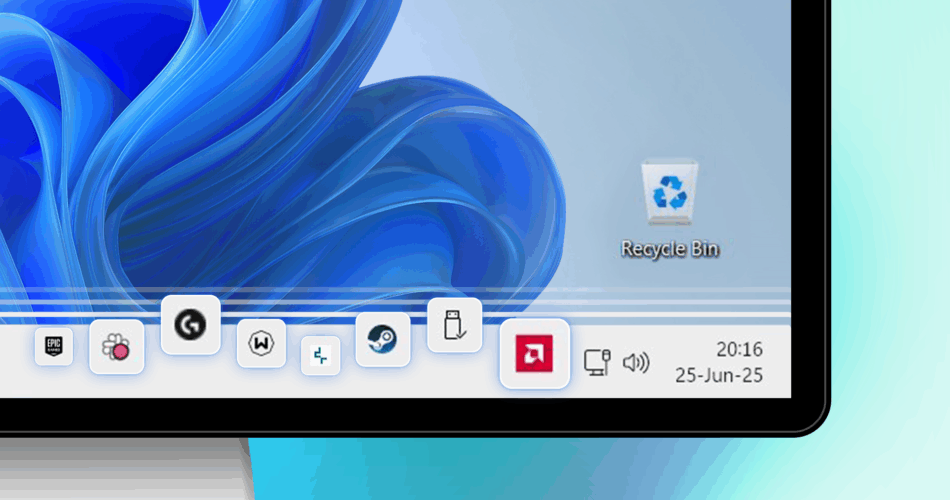Click empty desktop space below Recycle Bin label
Image resolution: width=950 pixels, height=500 pixels.
pyautogui.click(x=669, y=280)
